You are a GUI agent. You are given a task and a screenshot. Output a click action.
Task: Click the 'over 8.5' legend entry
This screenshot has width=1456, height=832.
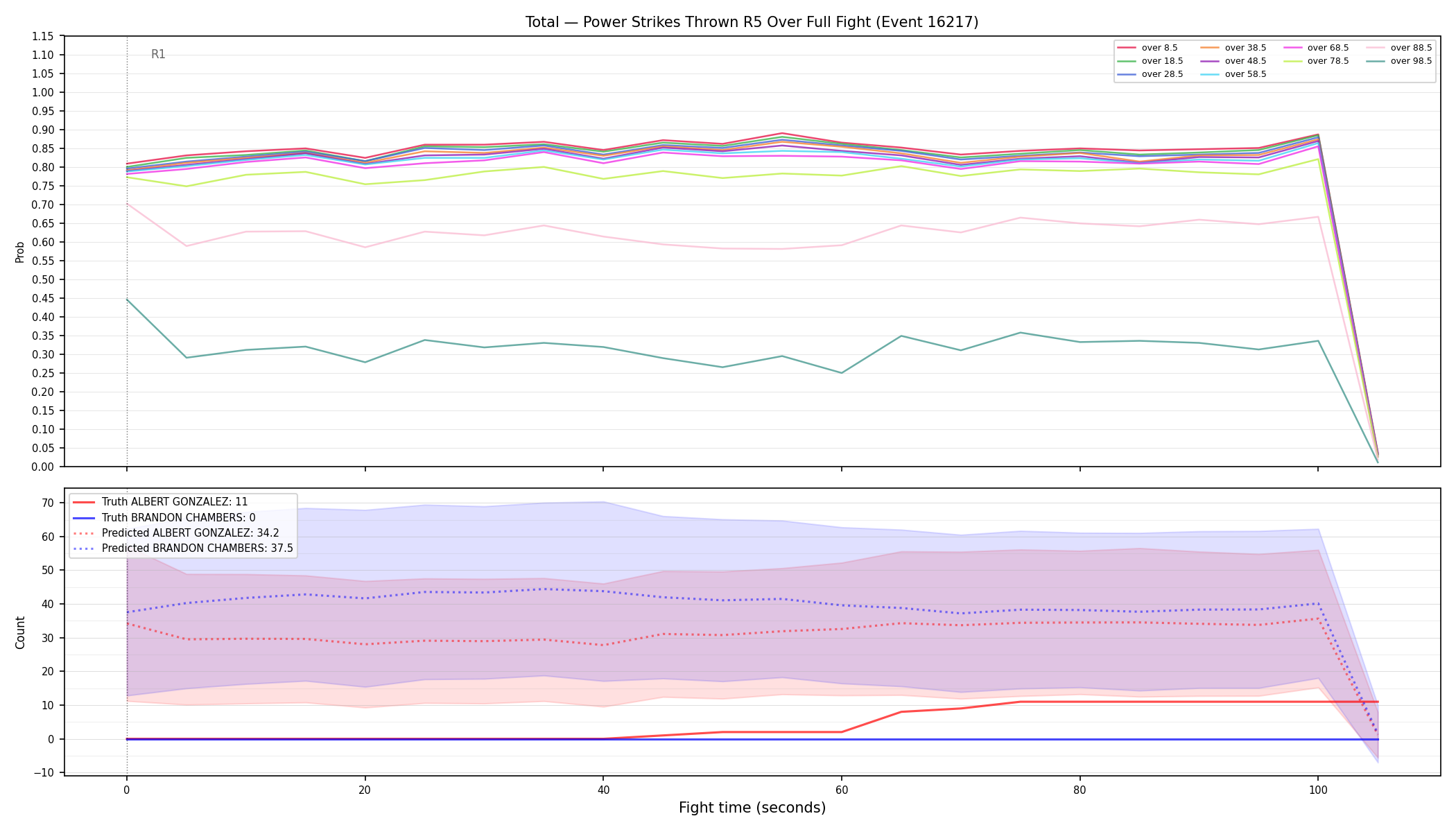click(x=1147, y=48)
